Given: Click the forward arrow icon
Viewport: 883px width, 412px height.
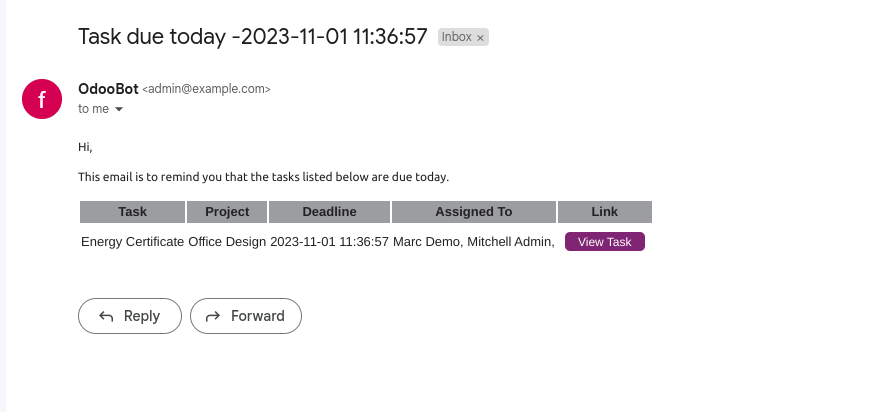Looking at the screenshot, I should tap(212, 316).
